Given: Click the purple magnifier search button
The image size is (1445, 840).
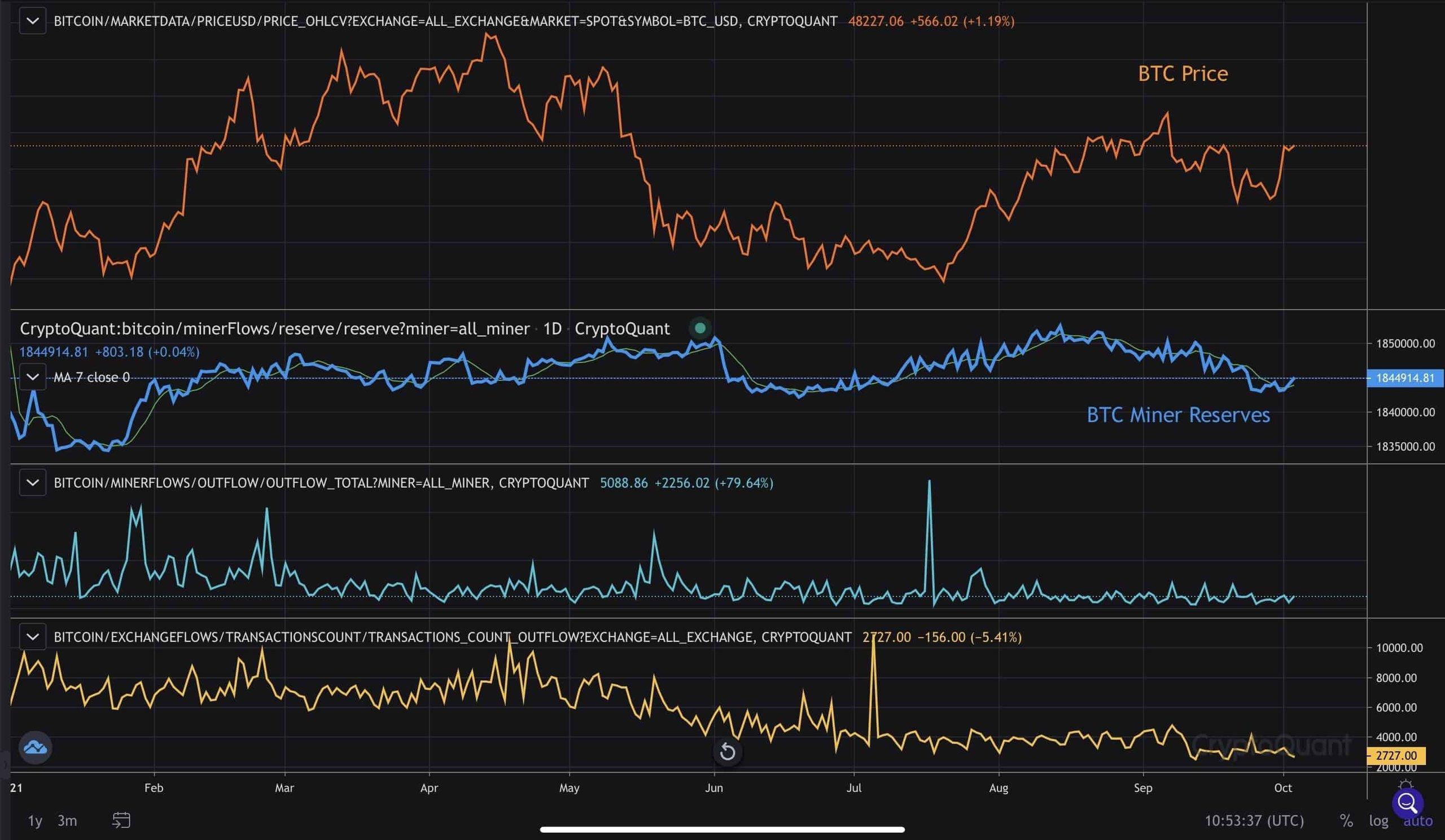Looking at the screenshot, I should 1407,803.
